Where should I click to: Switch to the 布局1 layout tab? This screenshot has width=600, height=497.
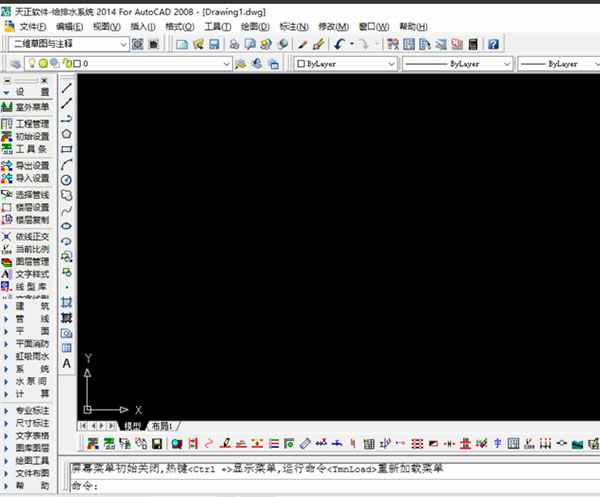point(162,426)
